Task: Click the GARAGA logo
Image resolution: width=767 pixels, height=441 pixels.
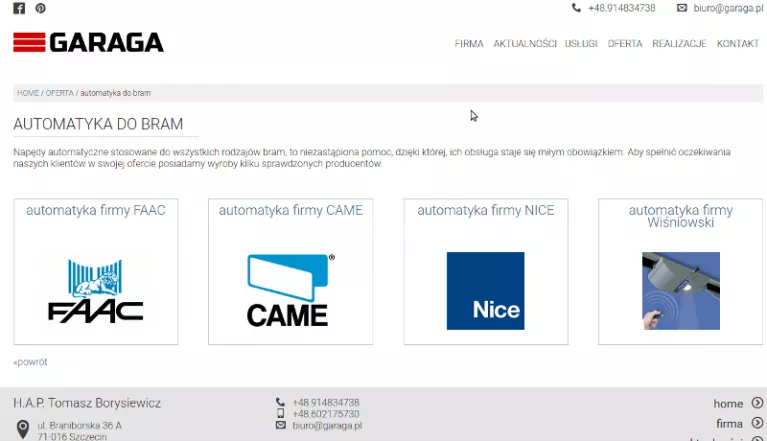Action: pos(89,43)
